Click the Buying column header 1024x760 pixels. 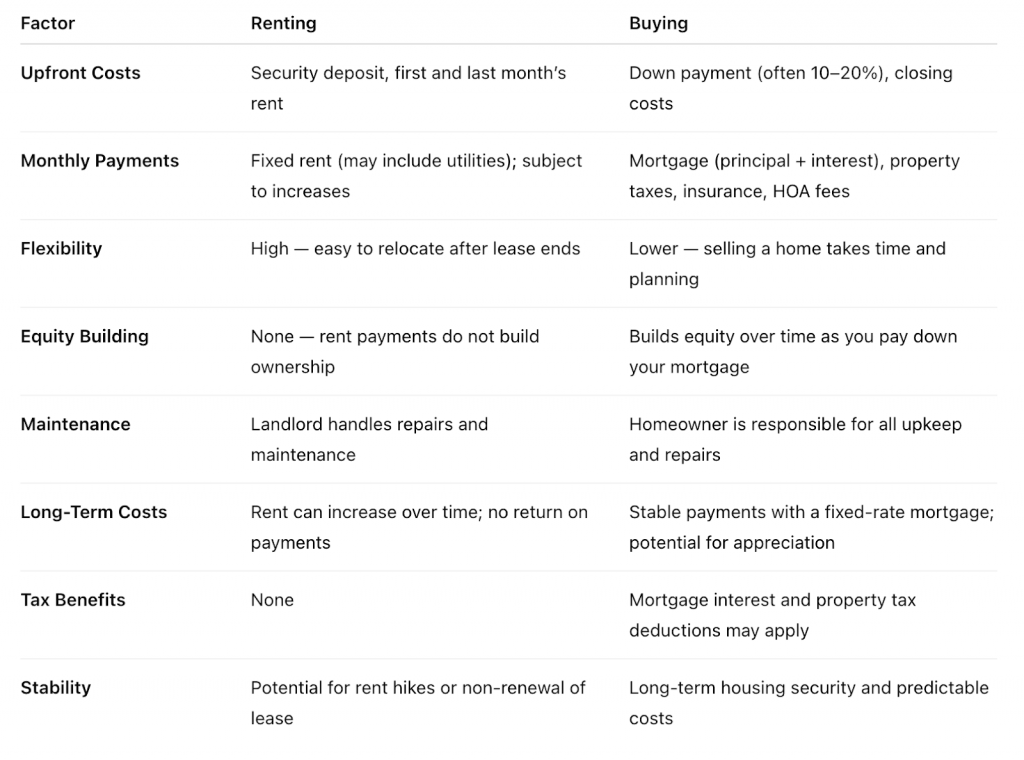tap(658, 24)
